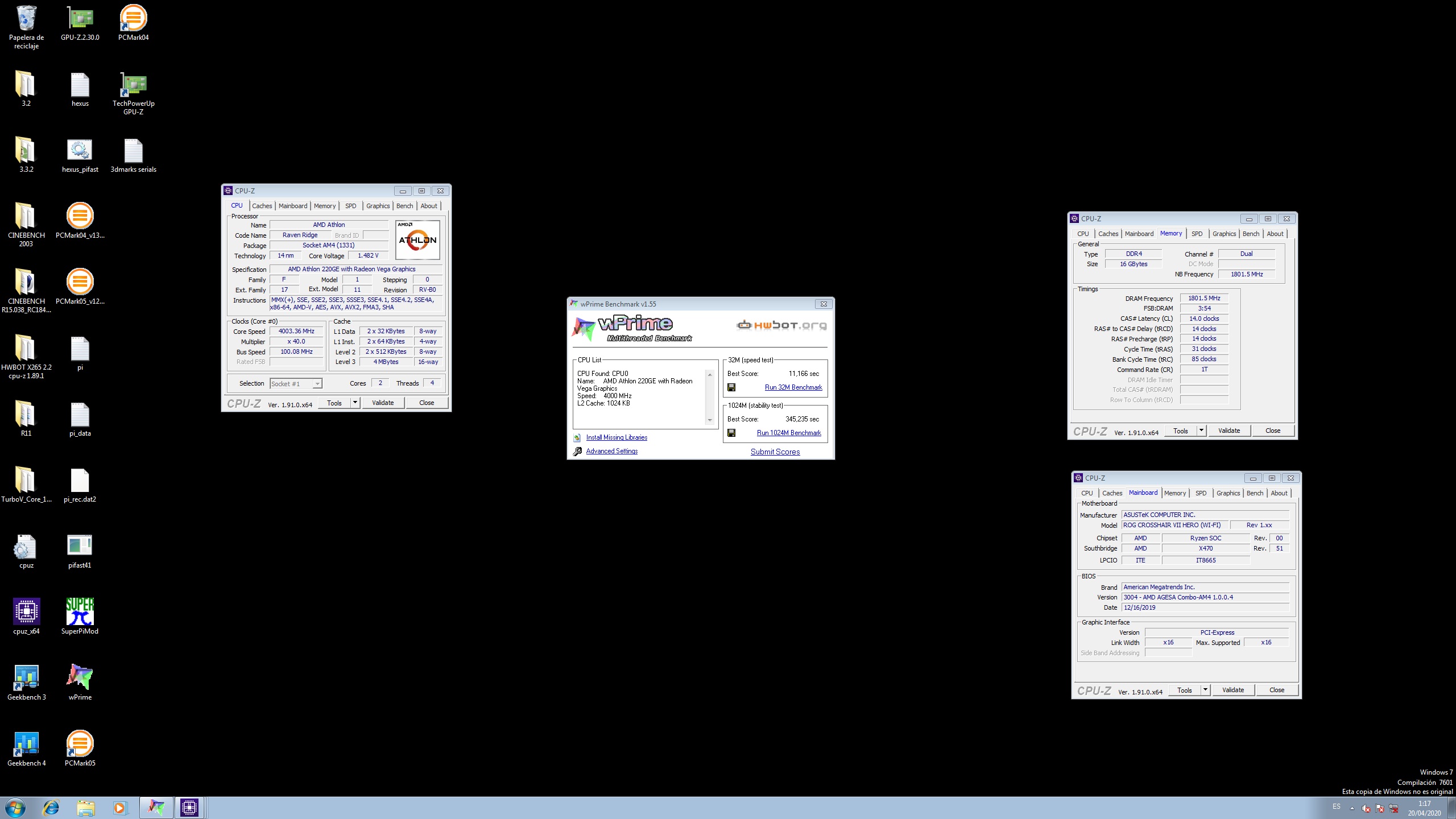This screenshot has width=1456, height=819.
Task: Run the 32M Benchmark
Action: (x=793, y=387)
